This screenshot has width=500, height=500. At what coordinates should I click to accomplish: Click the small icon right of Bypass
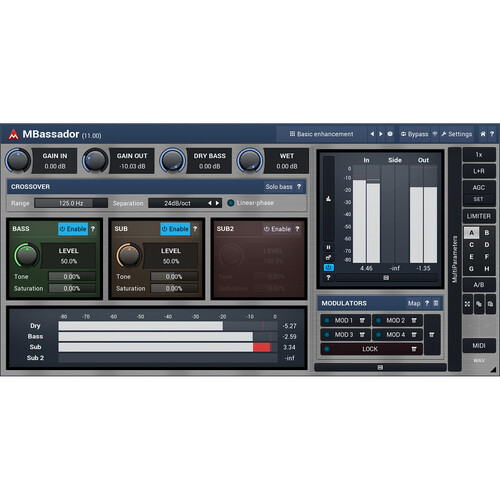[x=435, y=134]
